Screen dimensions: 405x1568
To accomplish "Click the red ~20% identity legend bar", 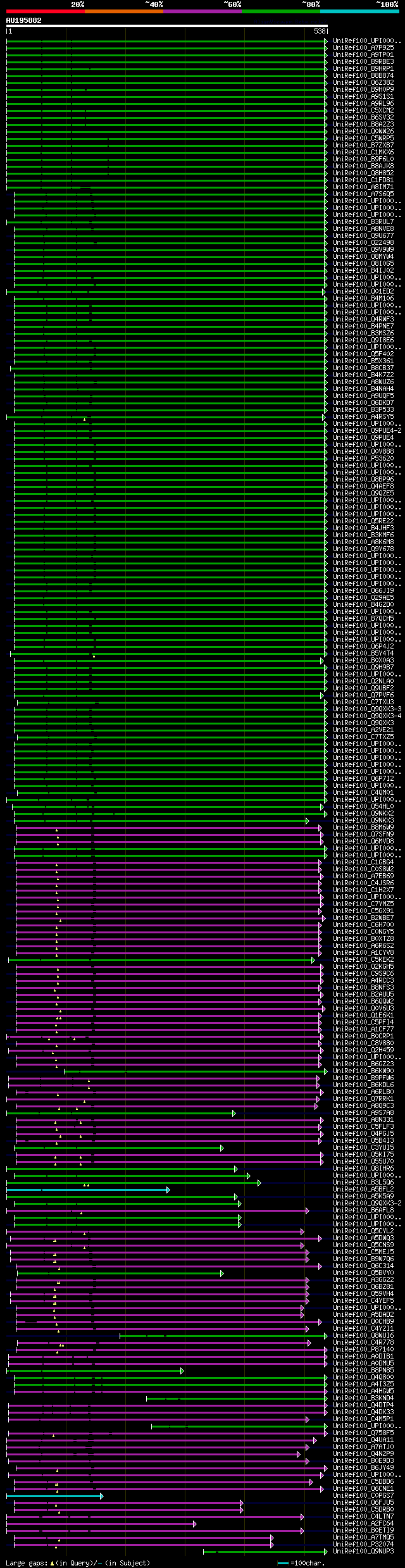I will (45, 11).
